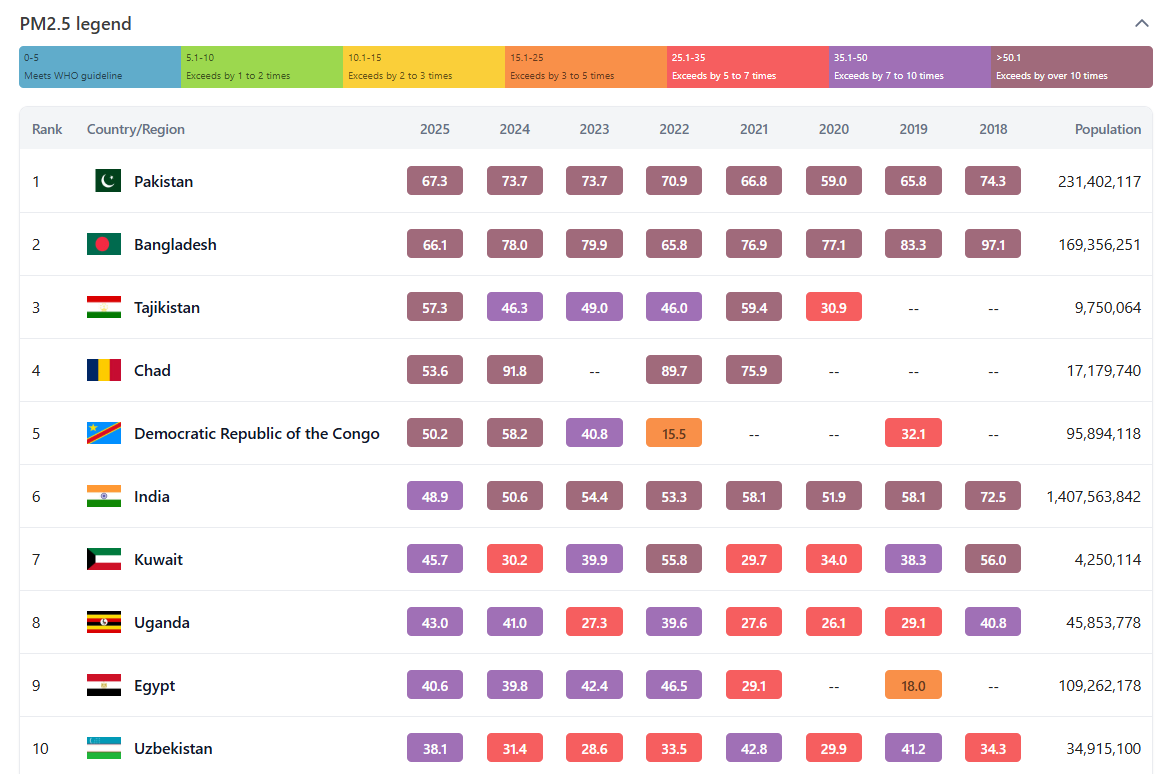Screen dimensions: 1170x774
Task: Click the Tajikistan flag icon
Action: (x=104, y=307)
